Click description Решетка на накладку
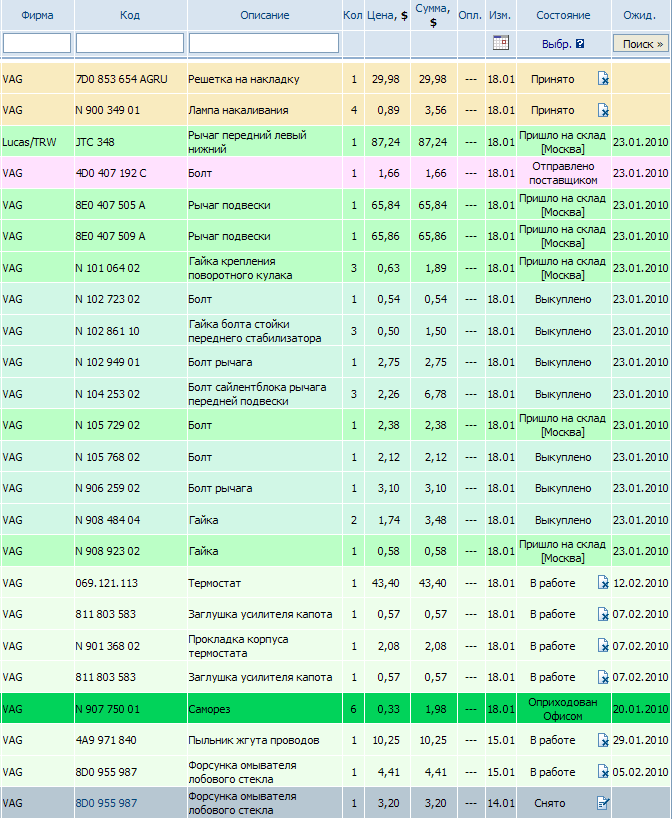This screenshot has width=672, height=819. click(244, 79)
